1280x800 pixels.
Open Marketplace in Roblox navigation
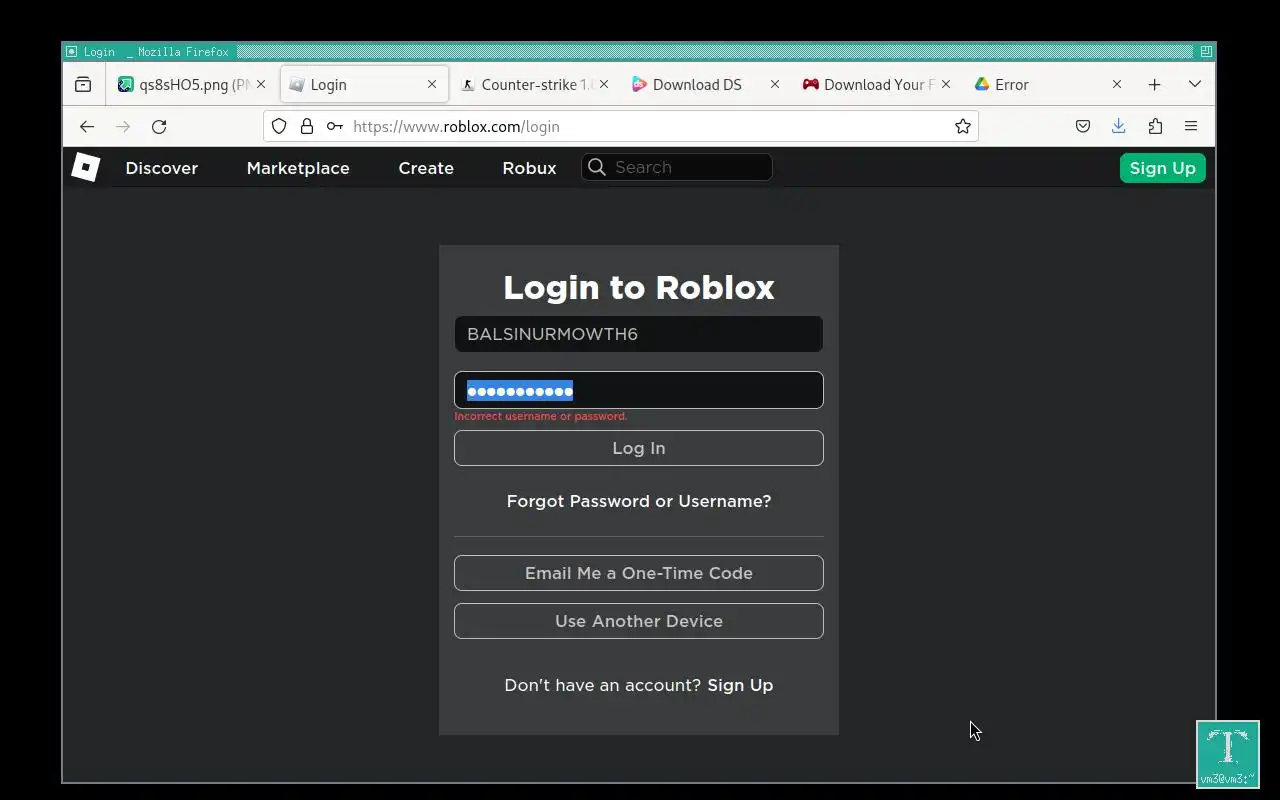coord(298,168)
